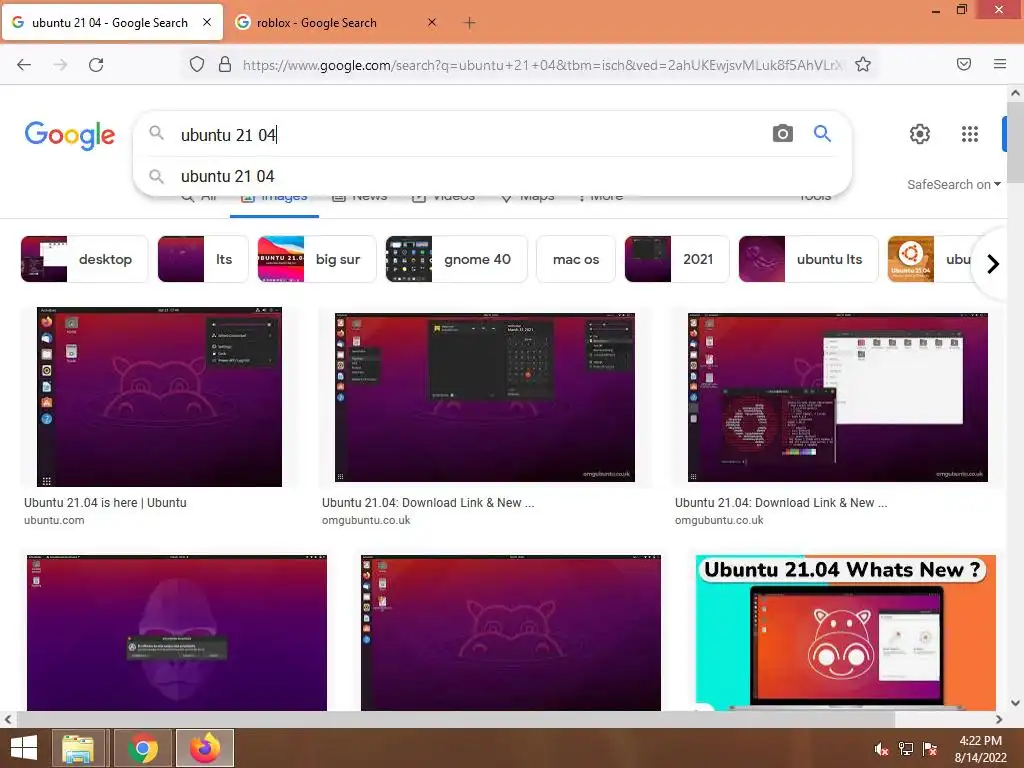Open the SafeSearch on dropdown
1024x768 pixels.
(953, 185)
